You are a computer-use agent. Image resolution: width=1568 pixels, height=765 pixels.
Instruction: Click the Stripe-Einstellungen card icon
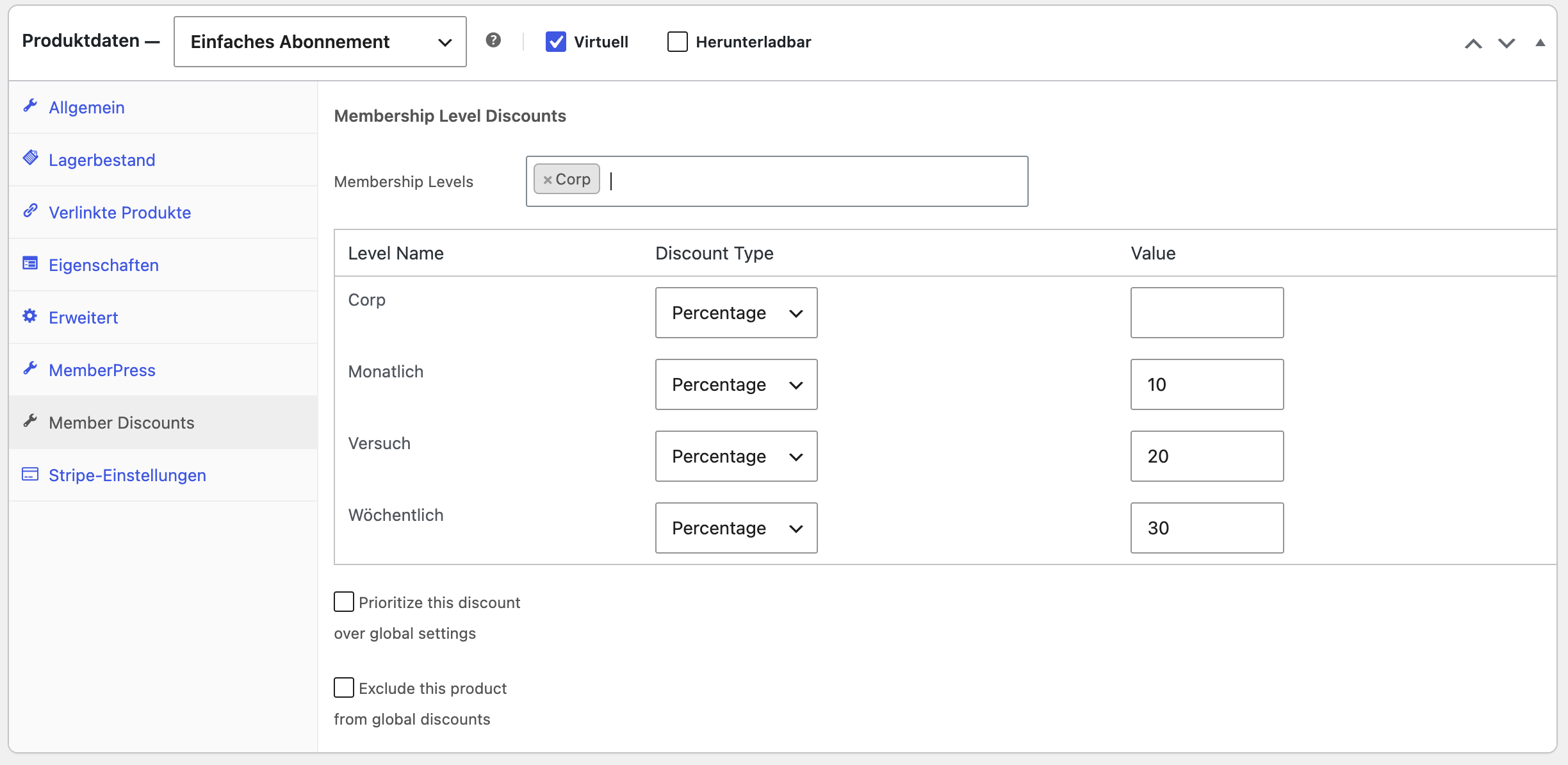click(x=30, y=474)
